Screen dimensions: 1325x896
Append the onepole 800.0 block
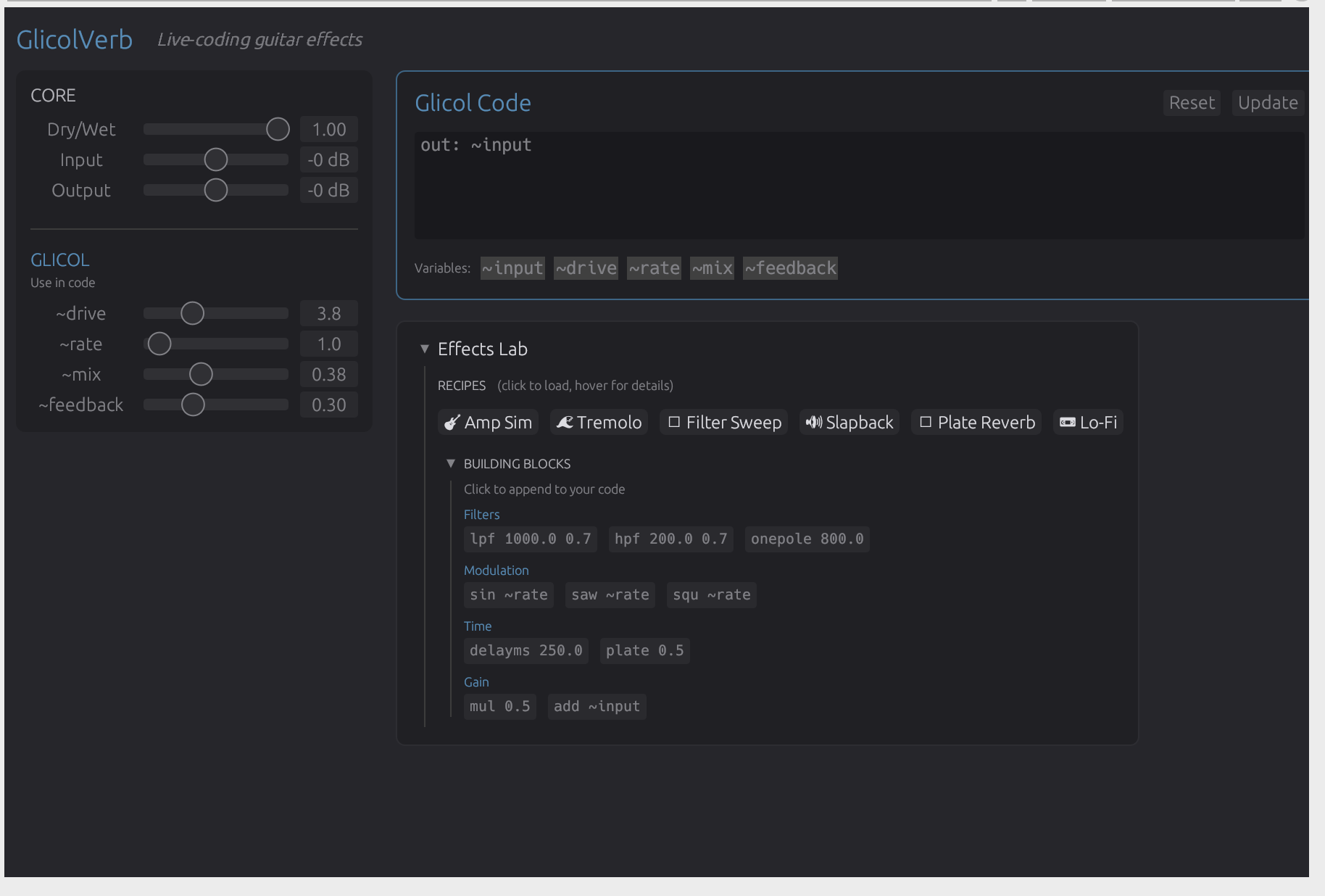pos(807,539)
